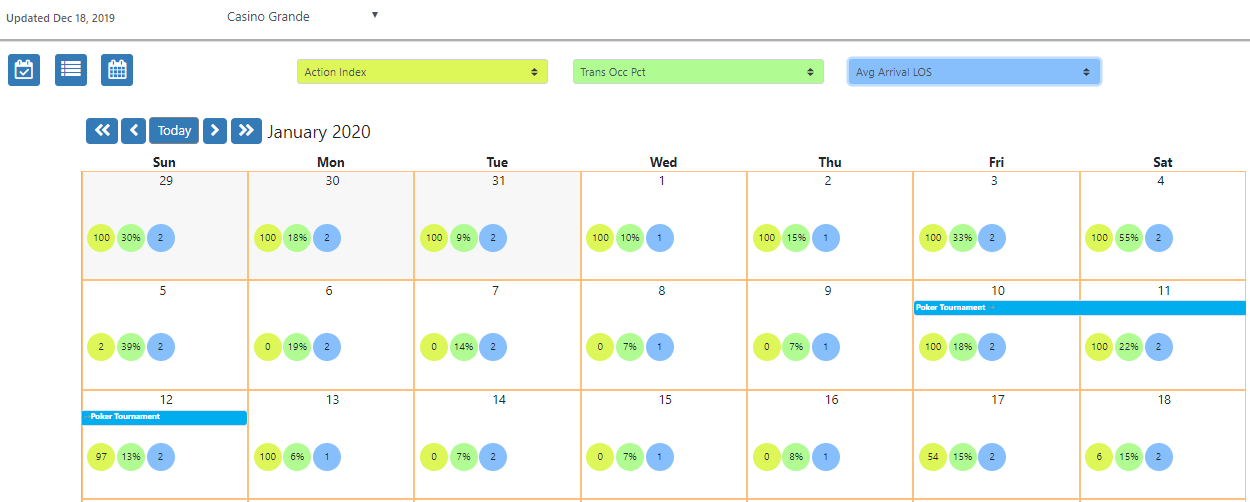Viewport: 1250px width, 502px height.
Task: Click the 39% occupancy bubble on January 5
Action: click(131, 347)
